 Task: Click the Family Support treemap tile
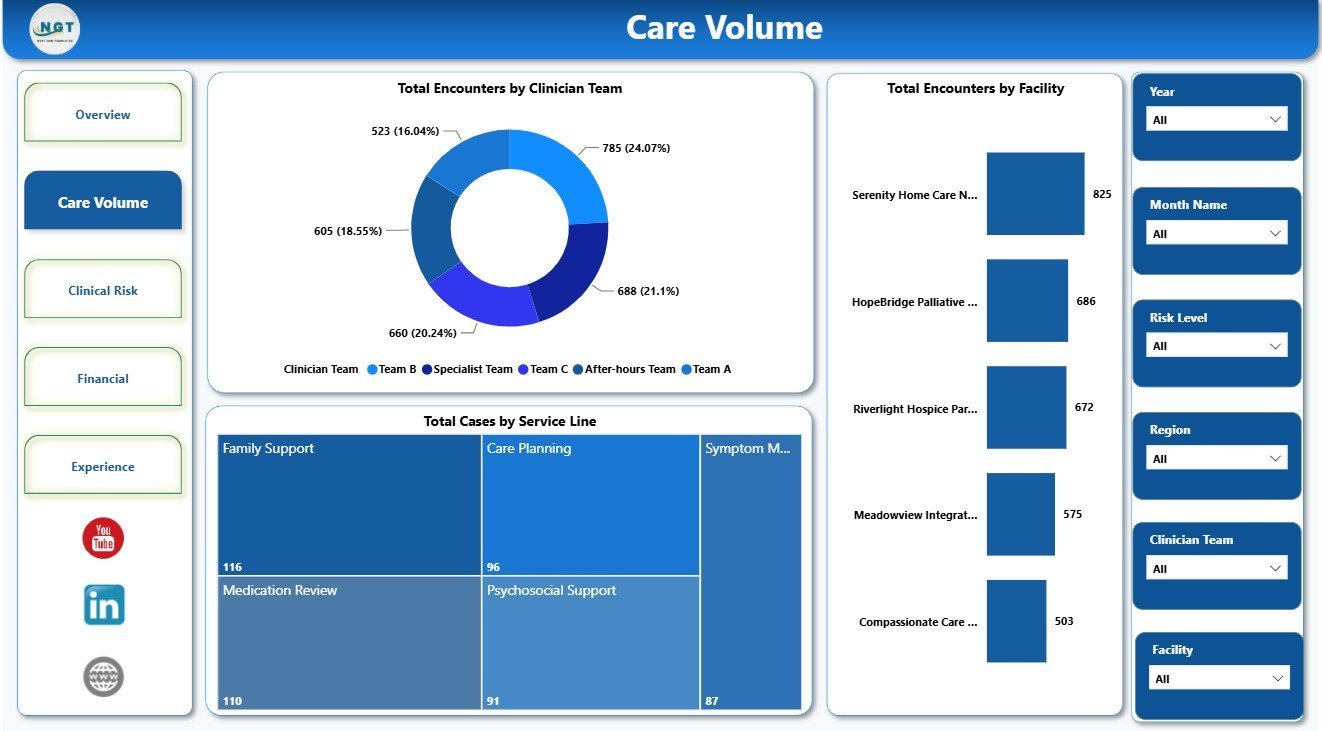click(350, 505)
